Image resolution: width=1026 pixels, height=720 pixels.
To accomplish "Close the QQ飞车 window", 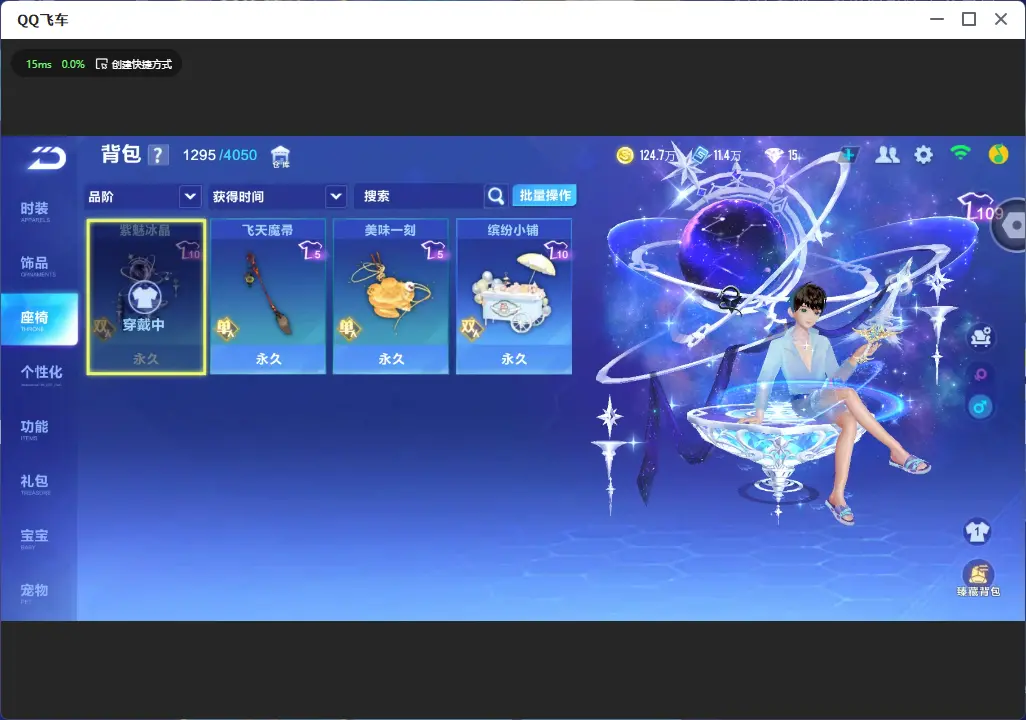I will tap(1001, 20).
